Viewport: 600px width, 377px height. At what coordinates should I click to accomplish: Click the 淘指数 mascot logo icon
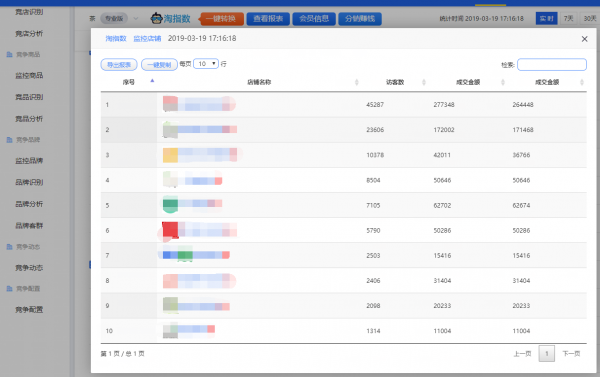[x=157, y=18]
